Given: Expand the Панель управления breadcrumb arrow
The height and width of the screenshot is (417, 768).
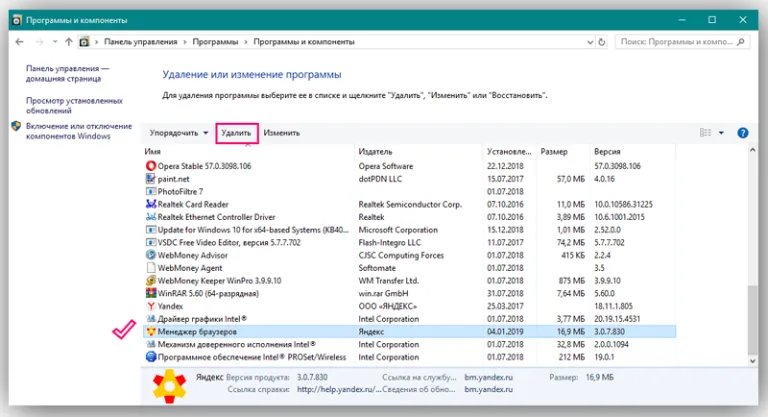Looking at the screenshot, I should pyautogui.click(x=185, y=42).
